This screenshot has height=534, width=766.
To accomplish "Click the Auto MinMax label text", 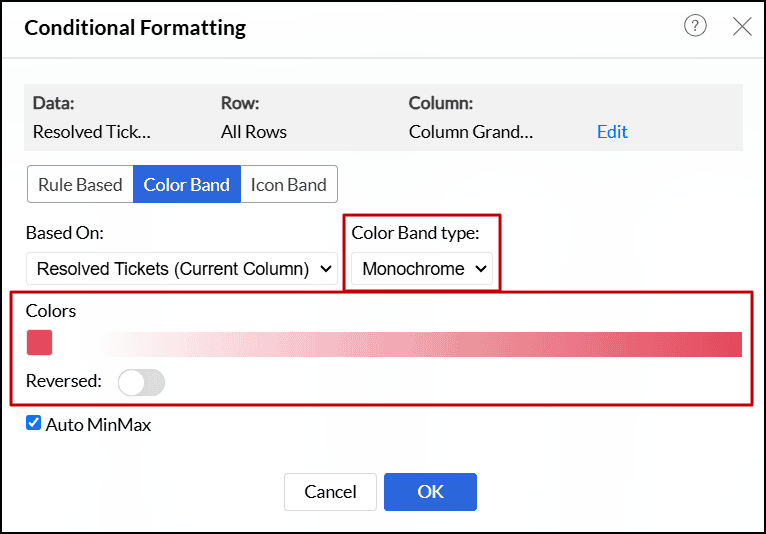I will click(x=99, y=425).
